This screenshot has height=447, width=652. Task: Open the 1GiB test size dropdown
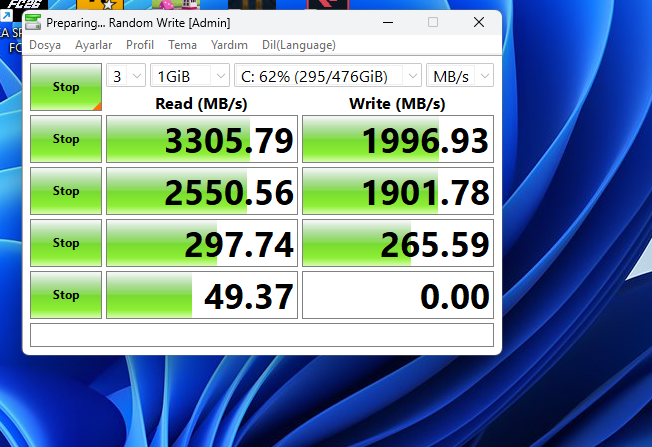tap(190, 75)
